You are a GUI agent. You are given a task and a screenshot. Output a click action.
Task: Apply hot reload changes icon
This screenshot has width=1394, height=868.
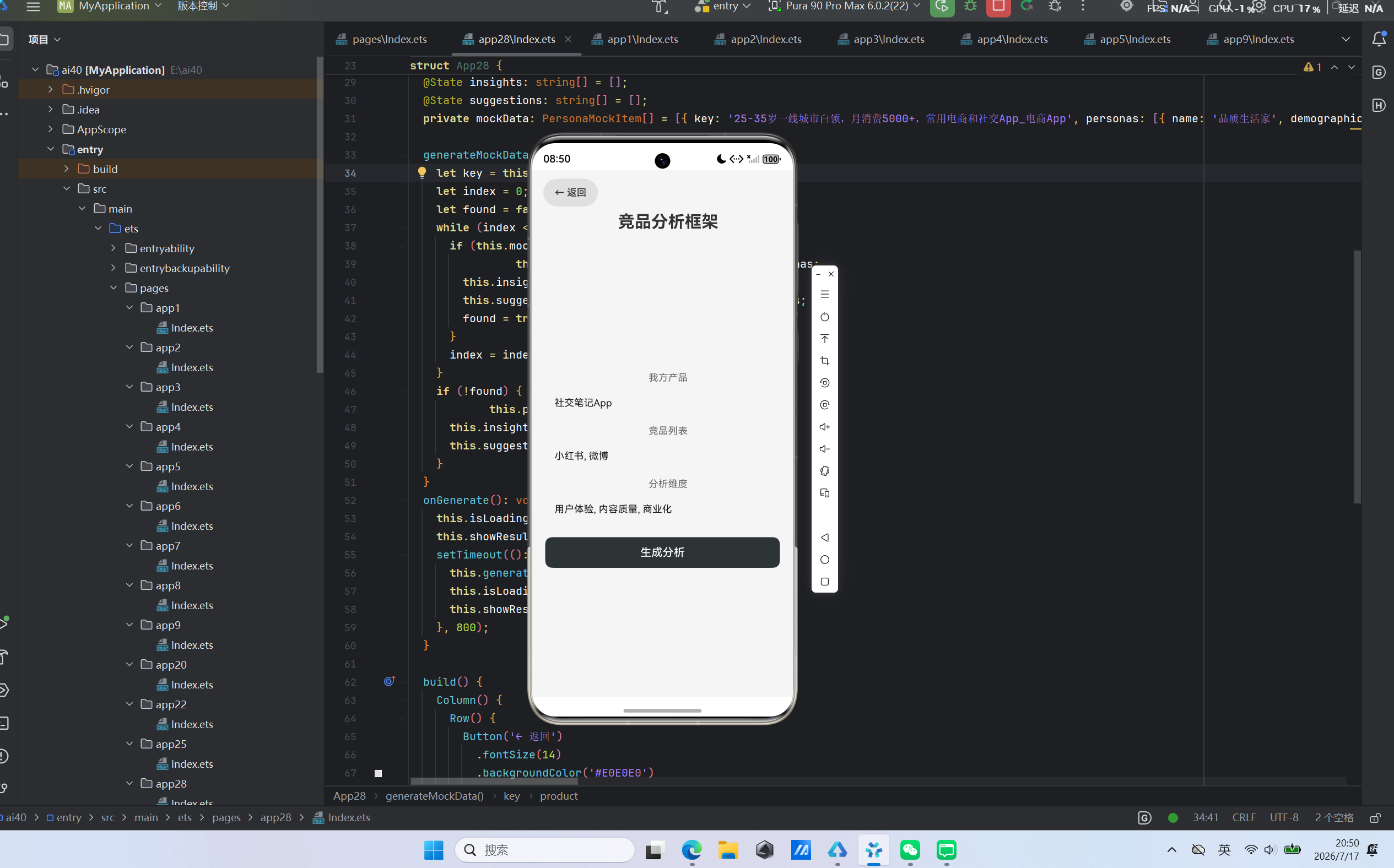(1026, 6)
